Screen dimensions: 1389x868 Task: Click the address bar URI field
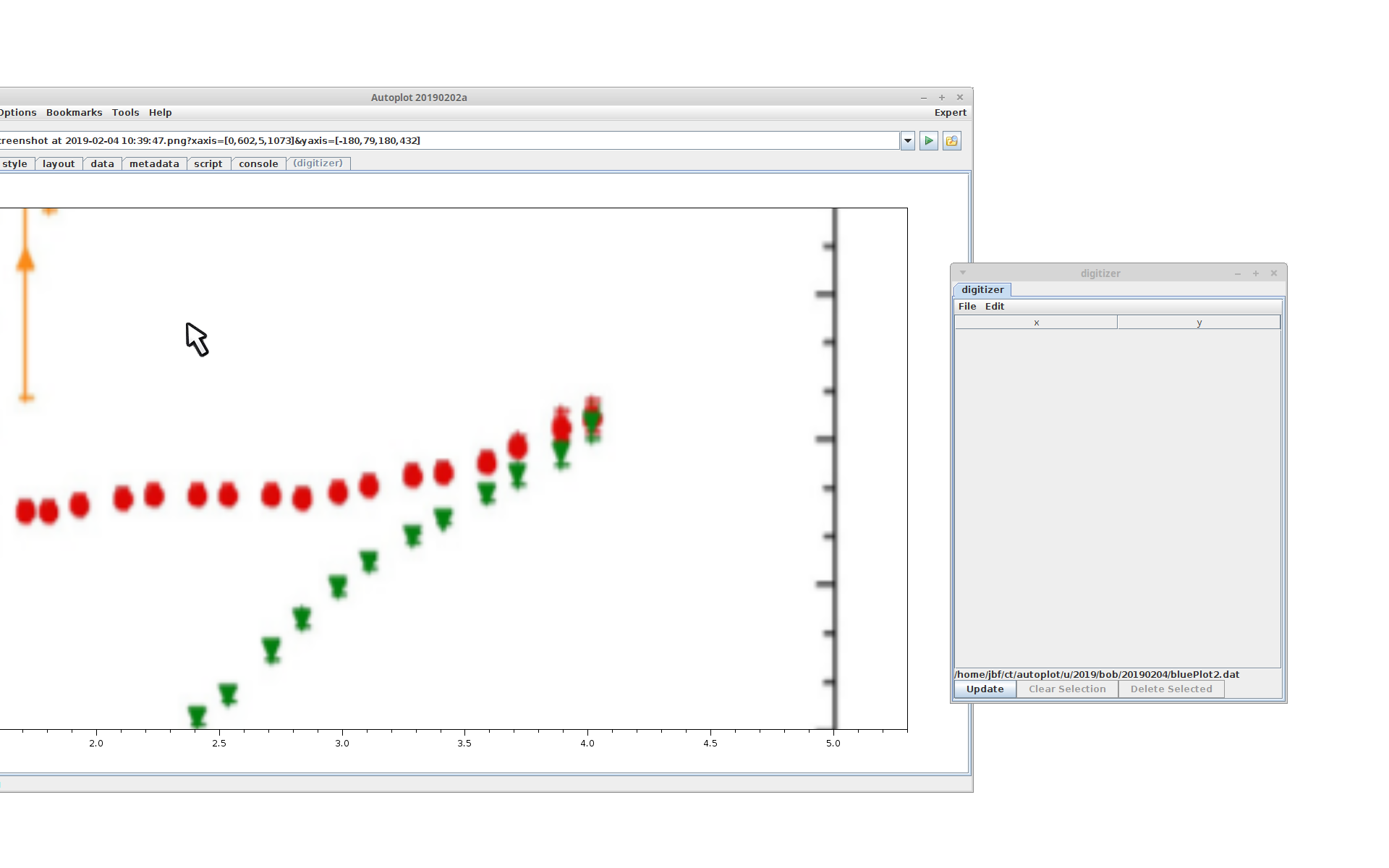(449, 141)
